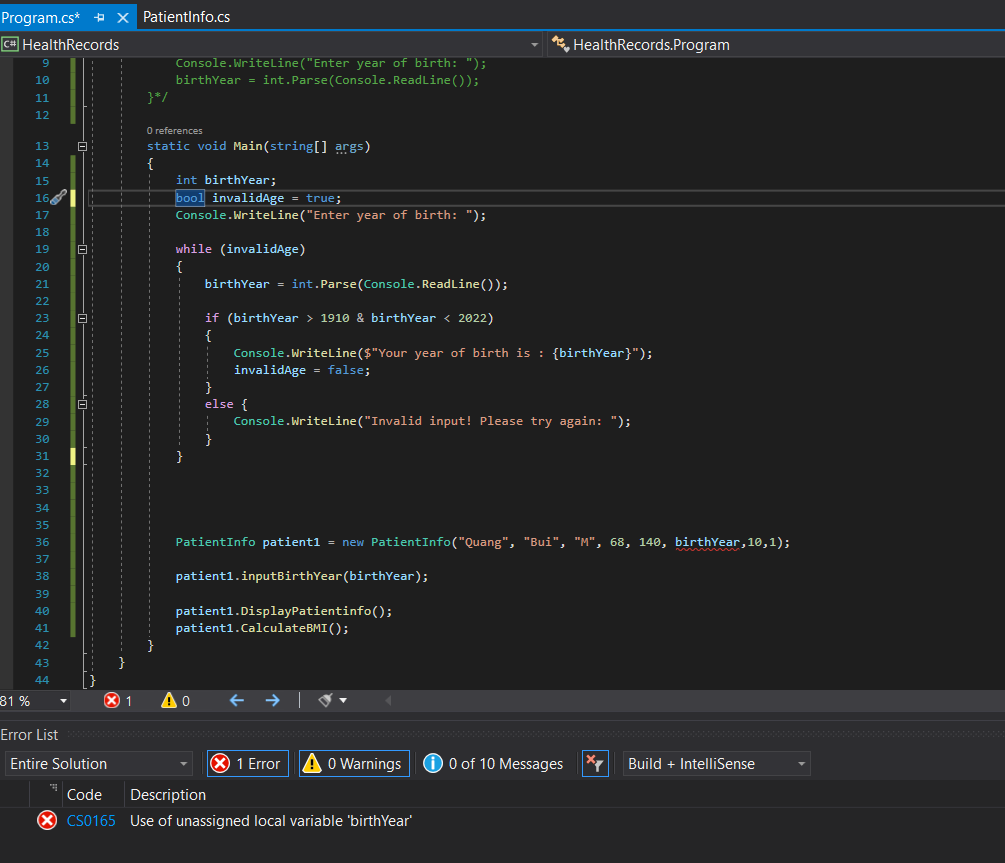
Task: Toggle the 1 Error filter
Action: 248,764
